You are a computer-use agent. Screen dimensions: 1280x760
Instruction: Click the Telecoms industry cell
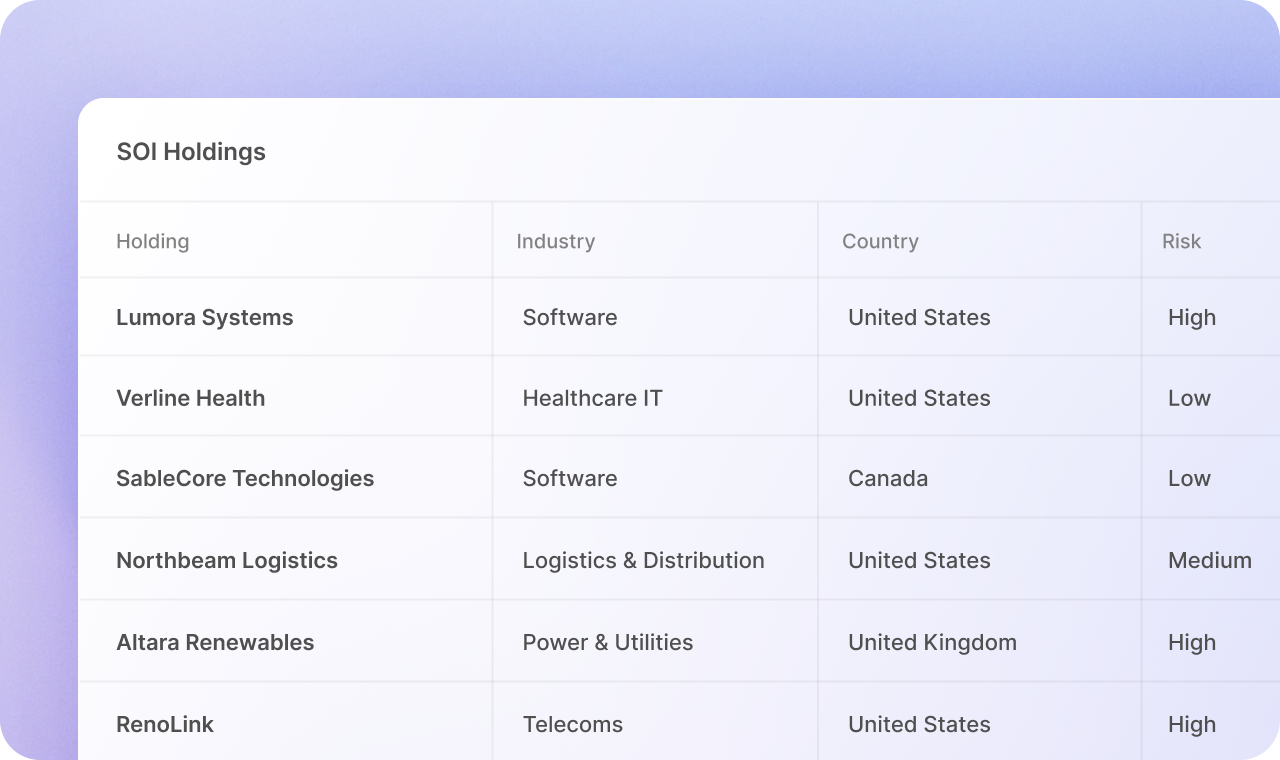pyautogui.click(x=572, y=724)
